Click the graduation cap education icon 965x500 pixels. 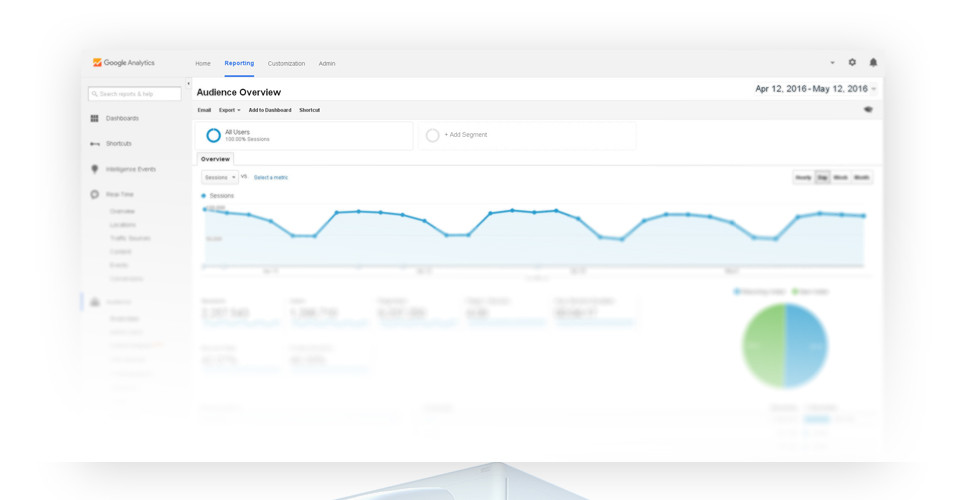[x=868, y=110]
